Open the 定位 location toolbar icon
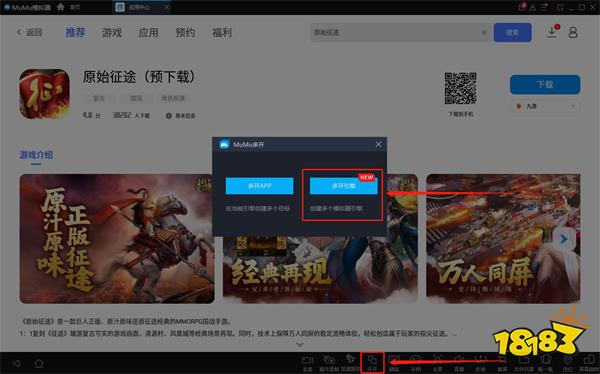Viewport: 600px width, 374px height. point(567,363)
